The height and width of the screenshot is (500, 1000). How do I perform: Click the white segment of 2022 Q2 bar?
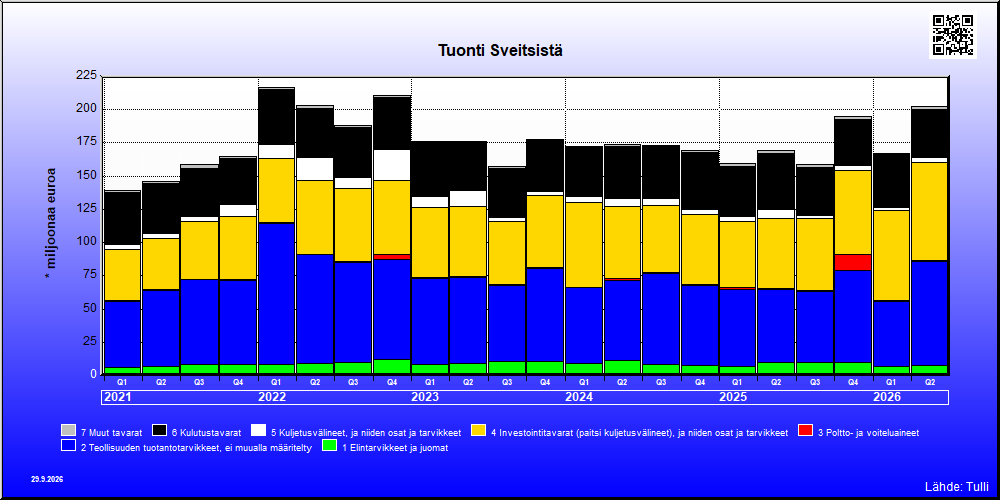[x=314, y=169]
